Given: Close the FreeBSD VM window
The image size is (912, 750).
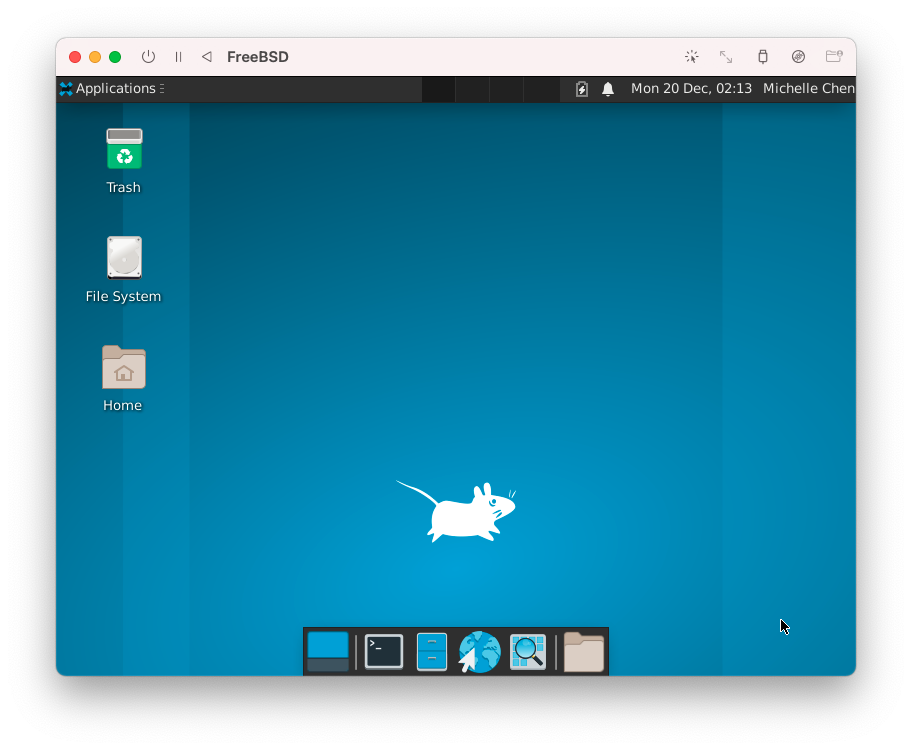Looking at the screenshot, I should (x=75, y=56).
